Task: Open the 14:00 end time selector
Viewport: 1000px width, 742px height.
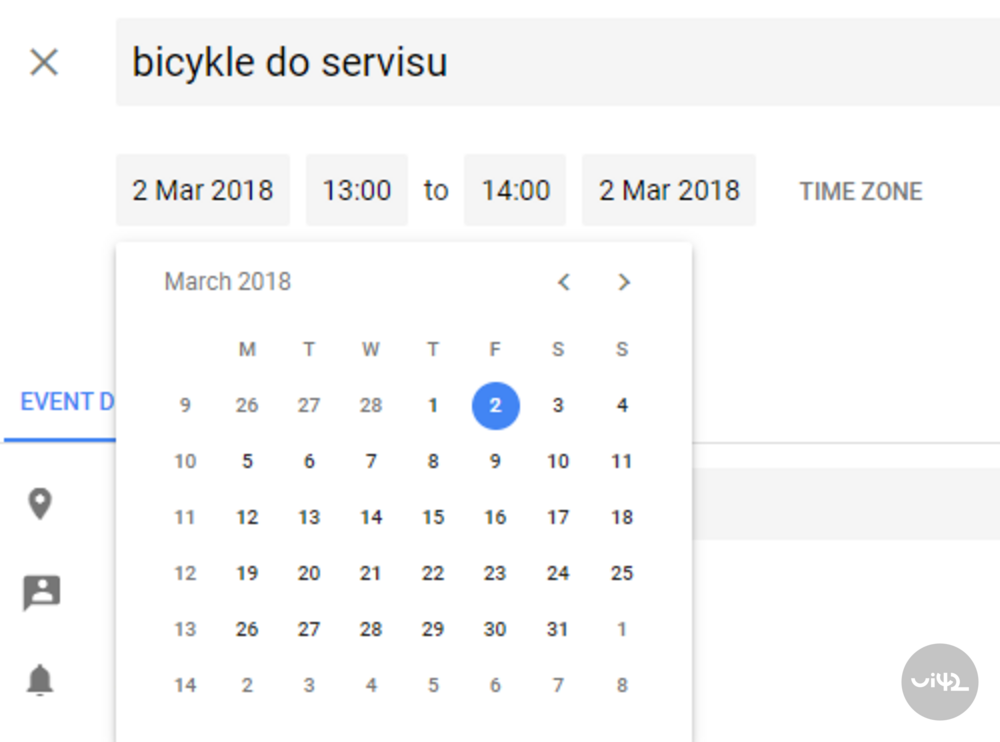Action: click(515, 190)
